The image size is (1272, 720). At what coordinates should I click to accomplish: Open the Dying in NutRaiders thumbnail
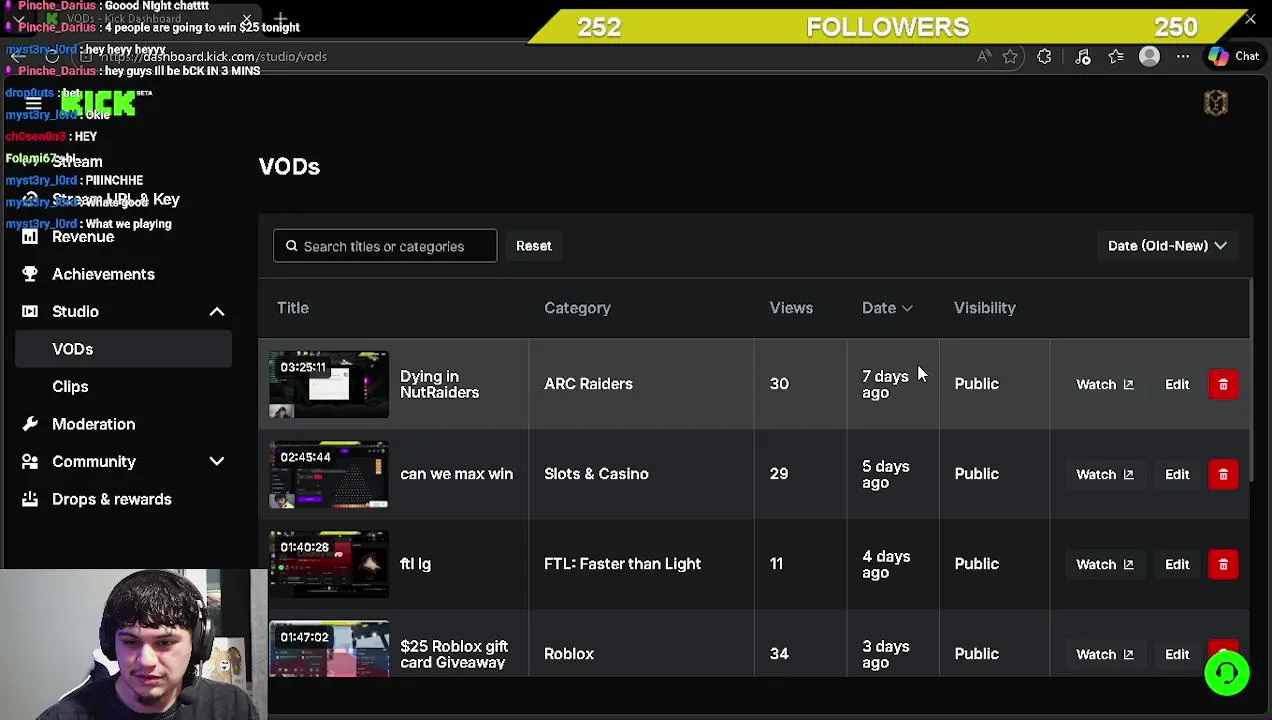click(x=329, y=384)
